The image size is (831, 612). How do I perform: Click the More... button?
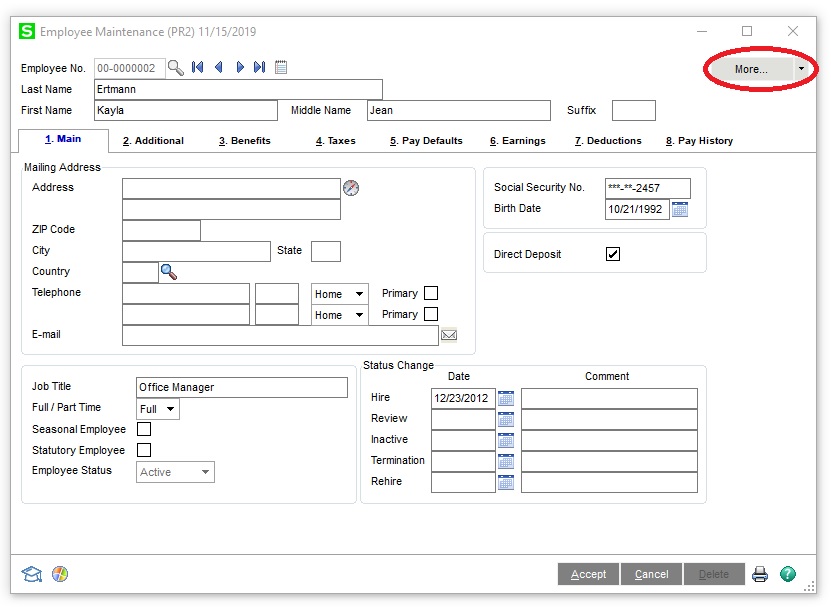pos(751,69)
